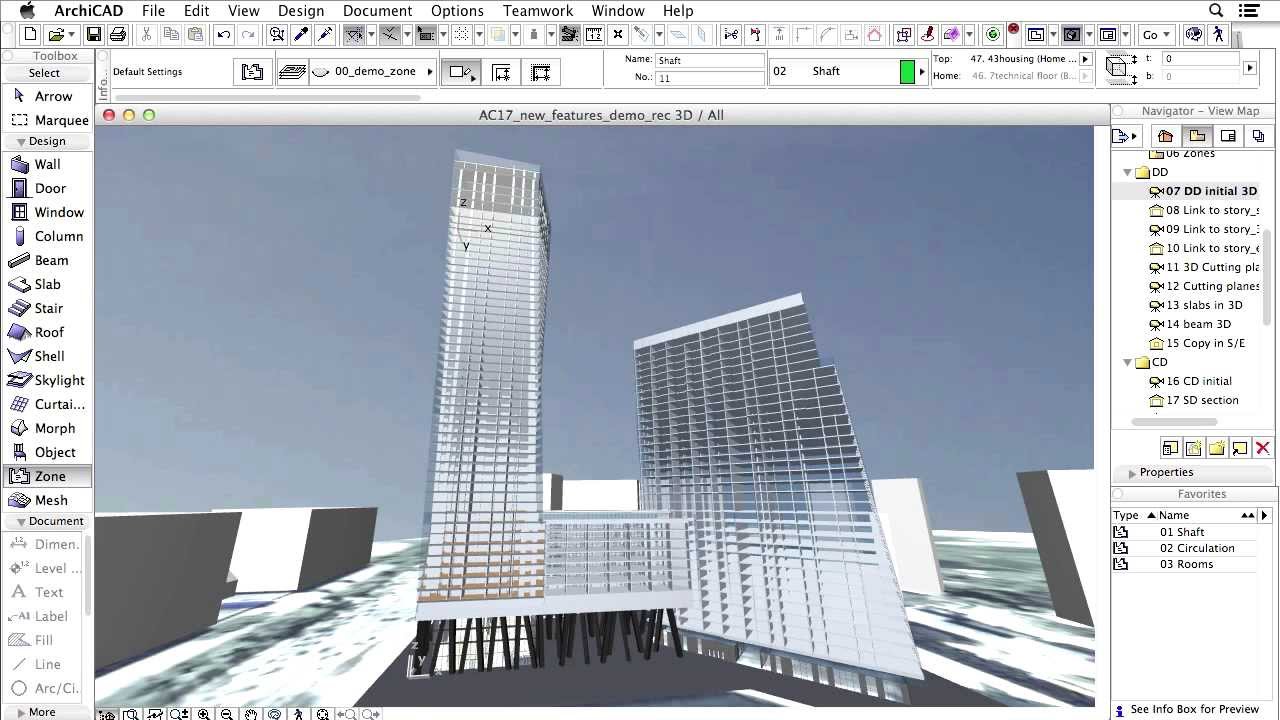Select the Slab tool

point(46,284)
